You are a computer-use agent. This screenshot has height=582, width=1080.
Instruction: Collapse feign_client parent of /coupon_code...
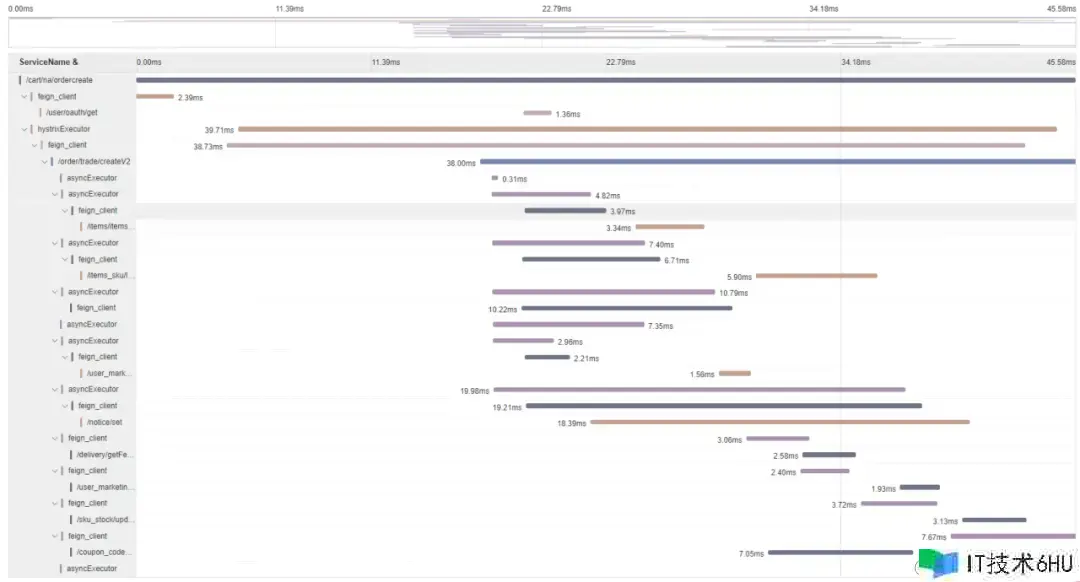point(55,536)
